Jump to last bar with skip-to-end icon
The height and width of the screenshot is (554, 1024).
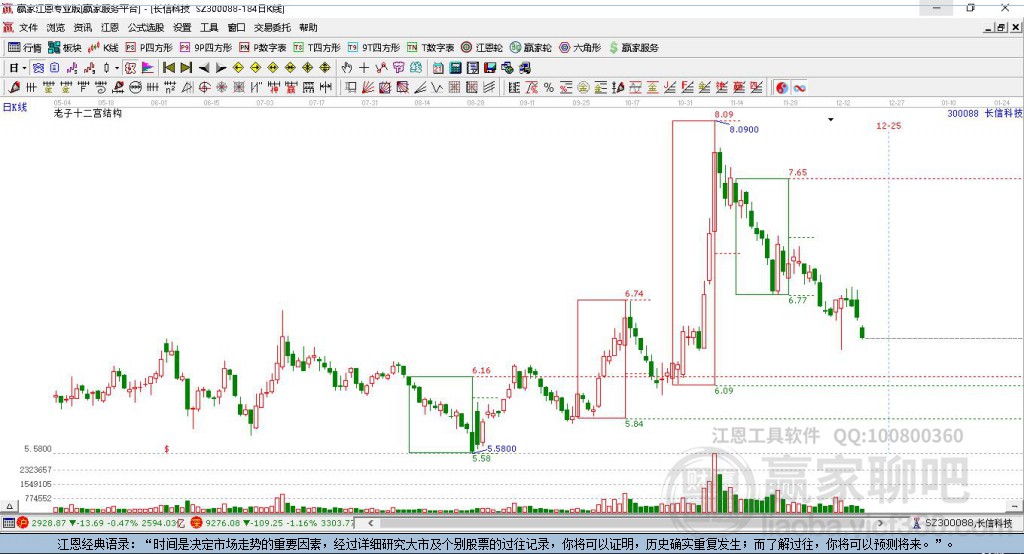point(186,68)
